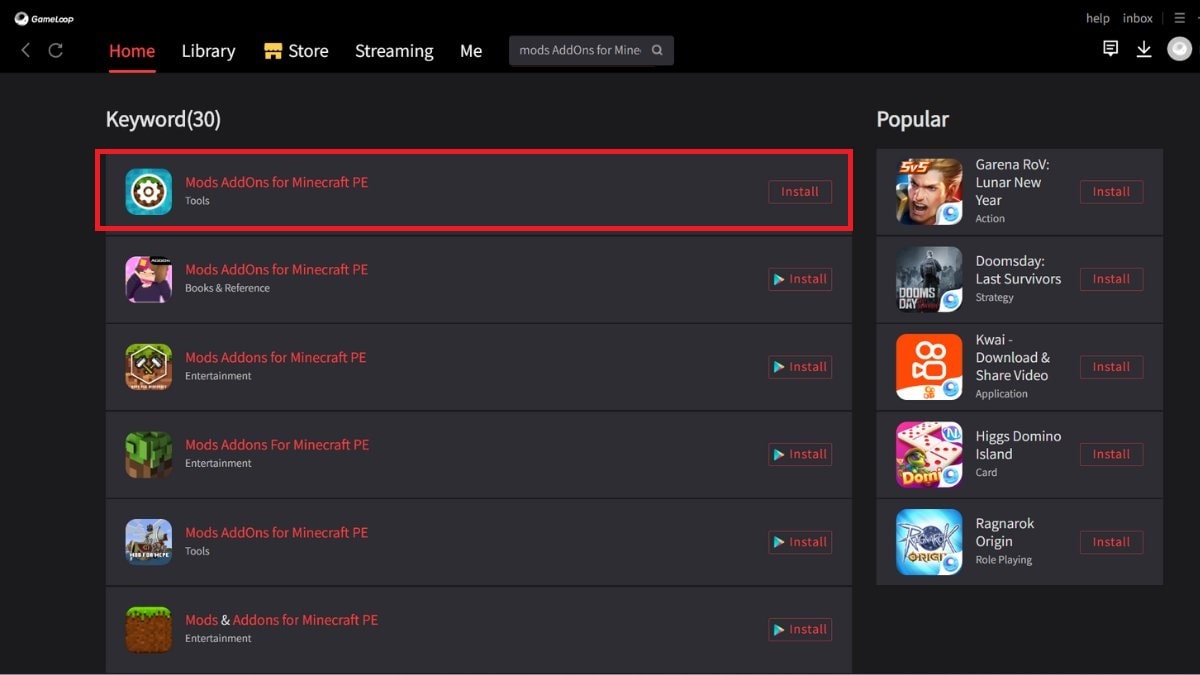Screen dimensions: 1200x675
Task: Click the search magnifier icon
Action: pos(657,50)
